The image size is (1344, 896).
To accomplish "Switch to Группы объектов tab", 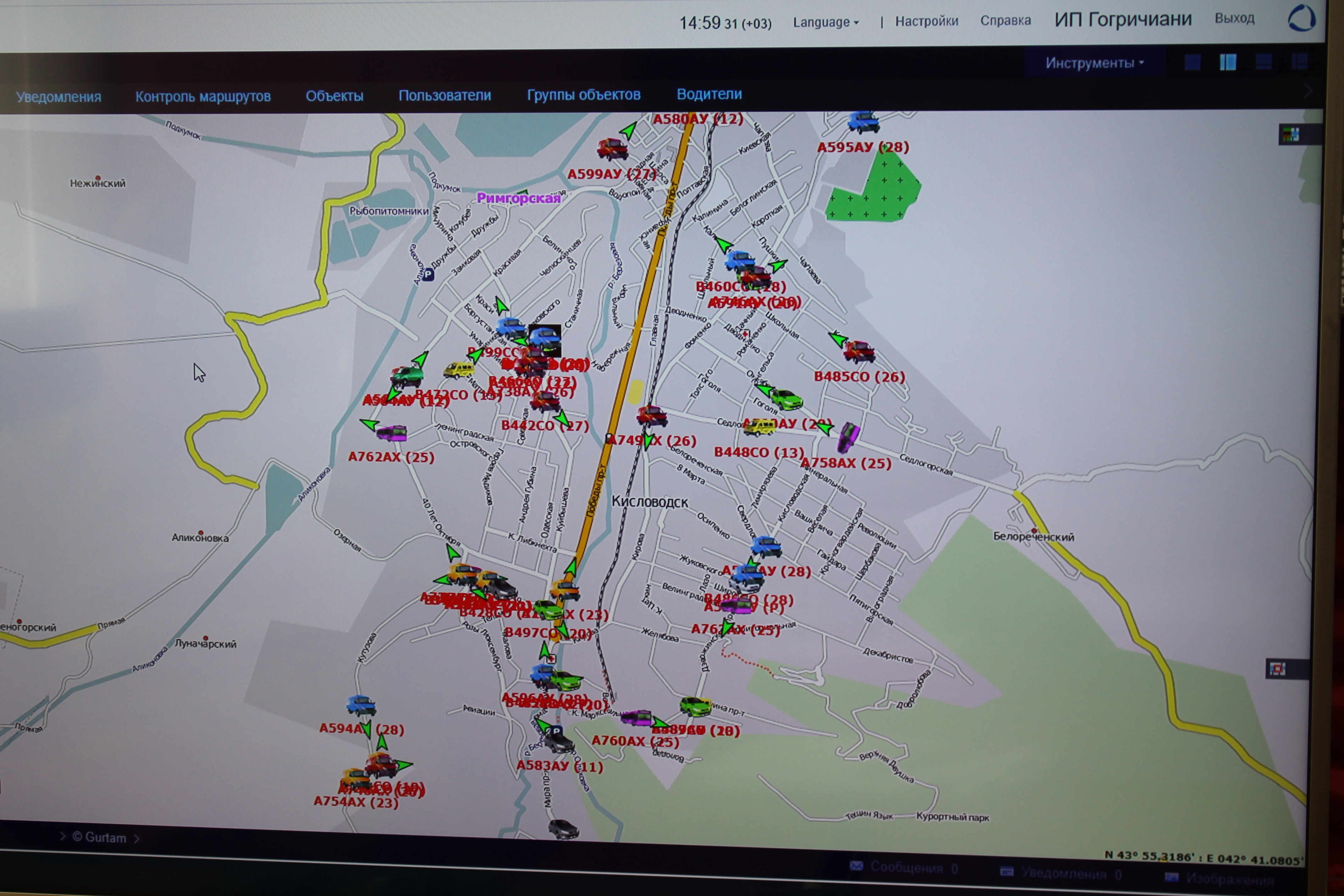I will tap(583, 94).
